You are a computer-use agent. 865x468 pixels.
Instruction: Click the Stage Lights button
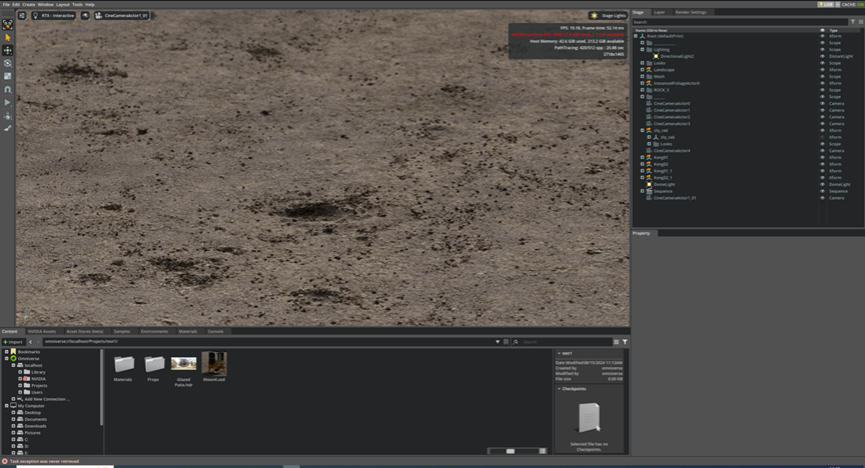click(607, 16)
